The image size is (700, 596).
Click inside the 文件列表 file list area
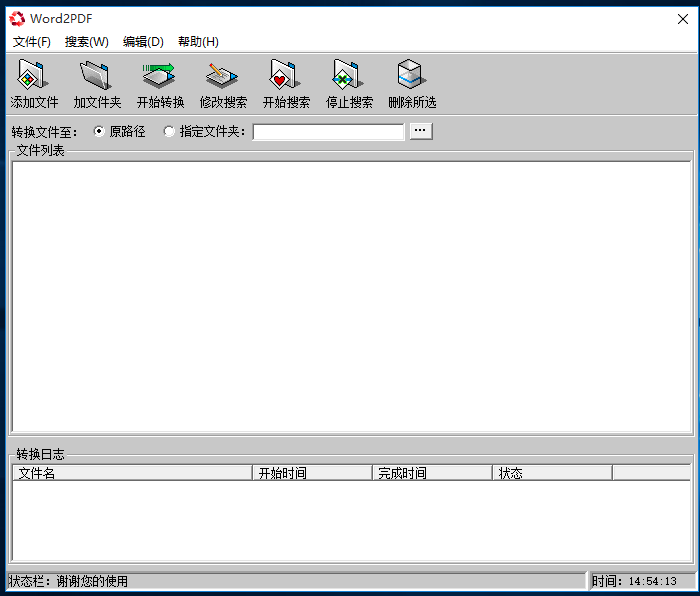351,296
